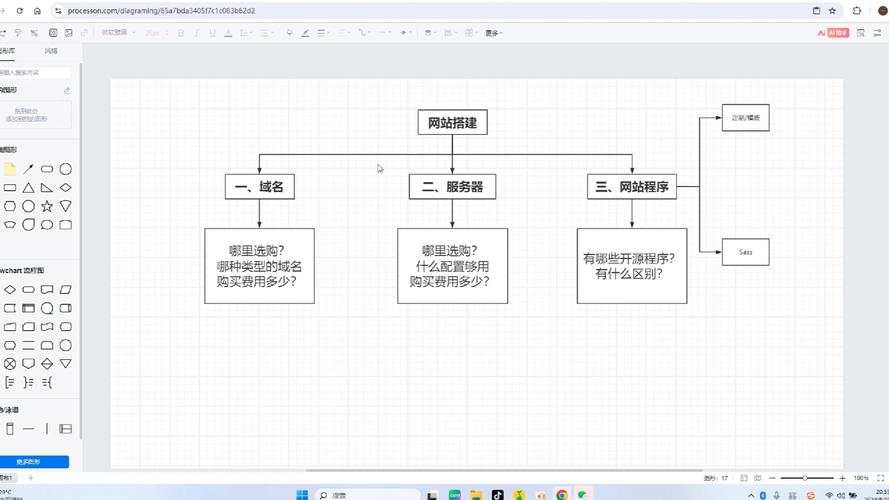Click the browser reload button
The image size is (889, 500).
coord(20,11)
